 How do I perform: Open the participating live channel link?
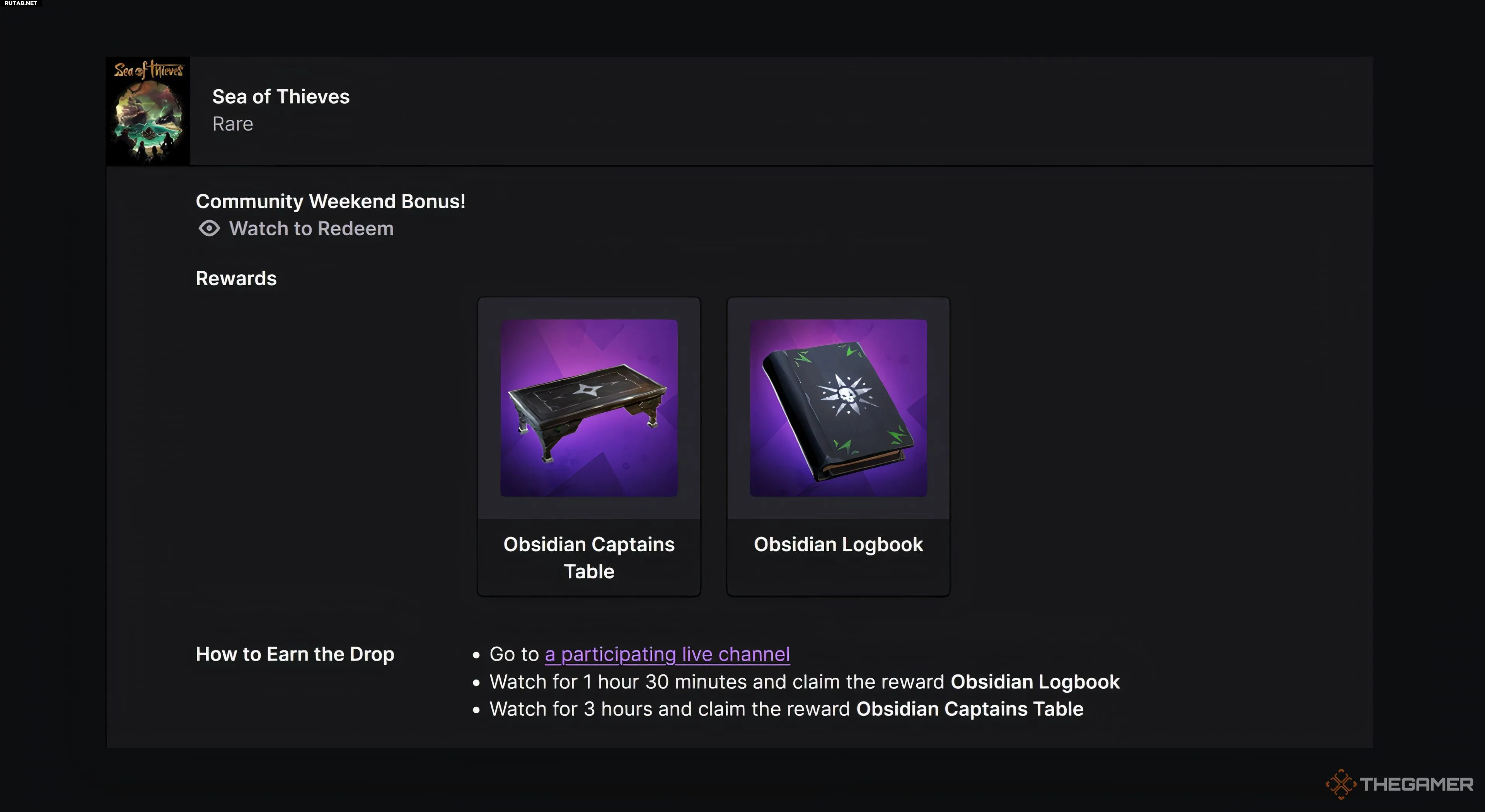tap(667, 654)
